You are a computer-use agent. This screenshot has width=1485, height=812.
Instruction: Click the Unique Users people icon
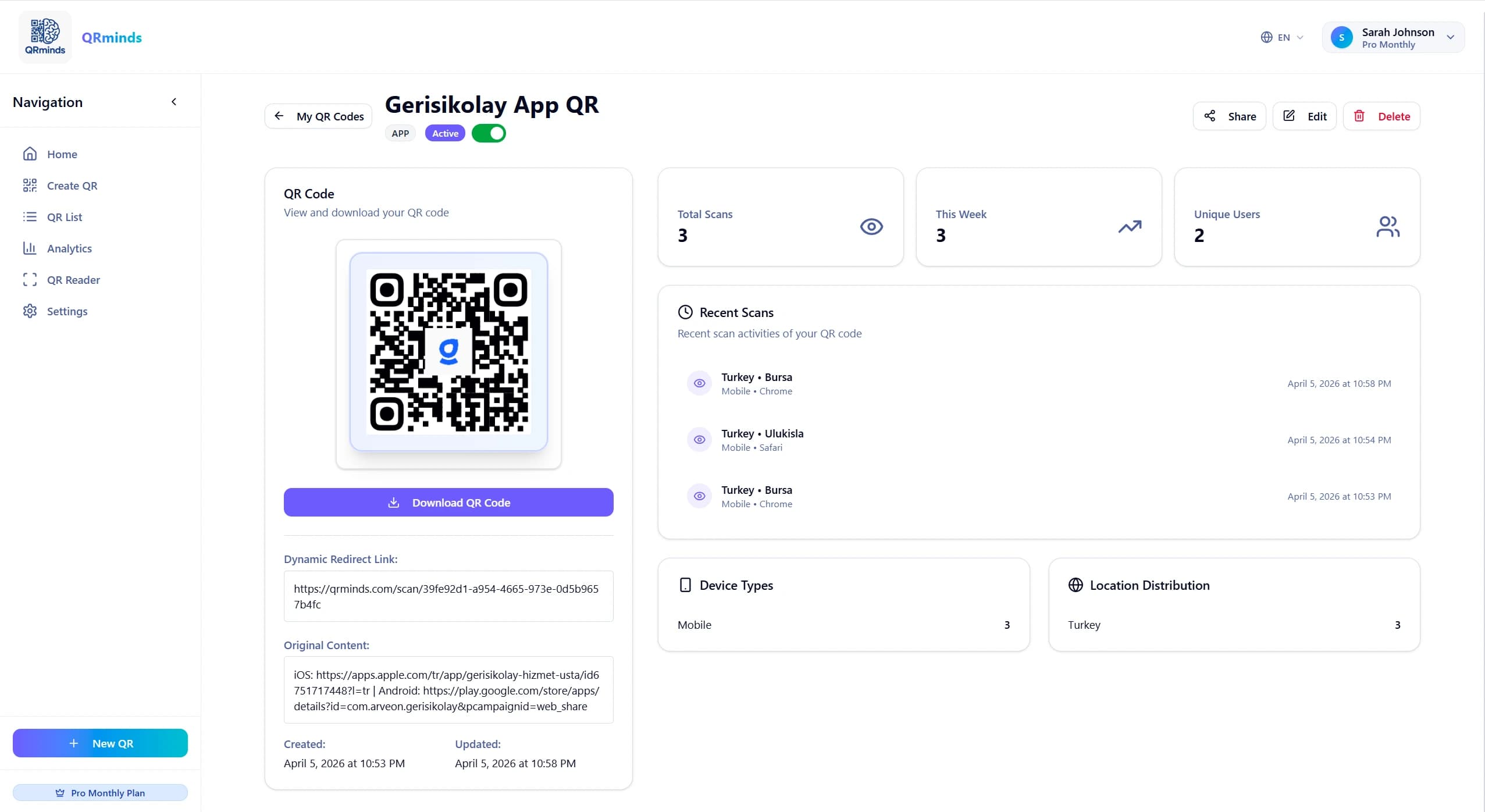[x=1388, y=227]
